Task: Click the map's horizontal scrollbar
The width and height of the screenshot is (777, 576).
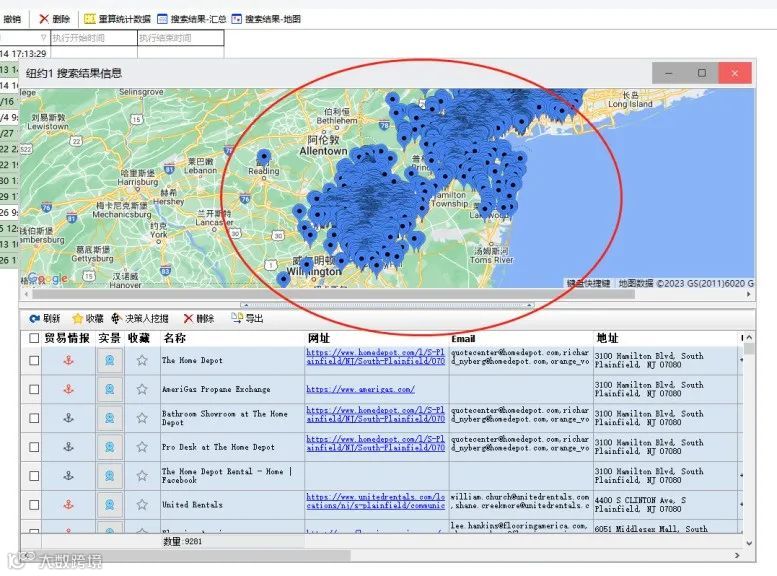Action: (x=333, y=294)
